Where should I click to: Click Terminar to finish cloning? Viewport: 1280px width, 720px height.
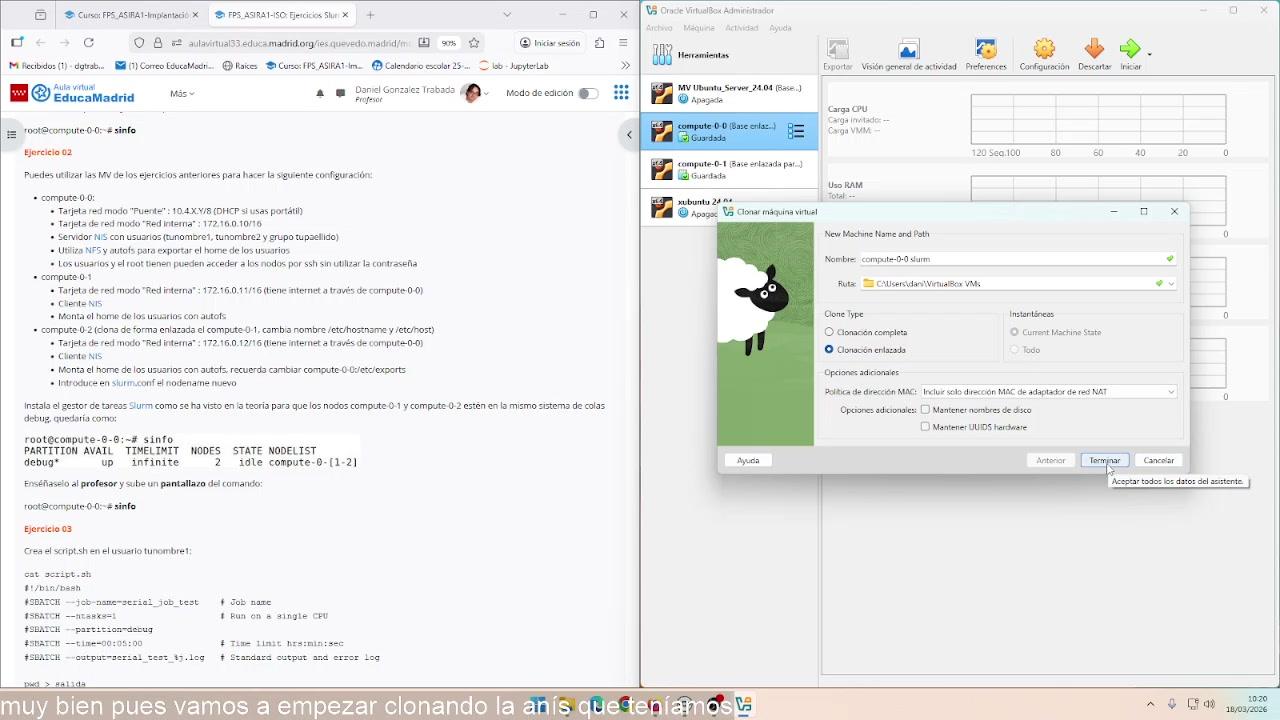[x=1105, y=461]
